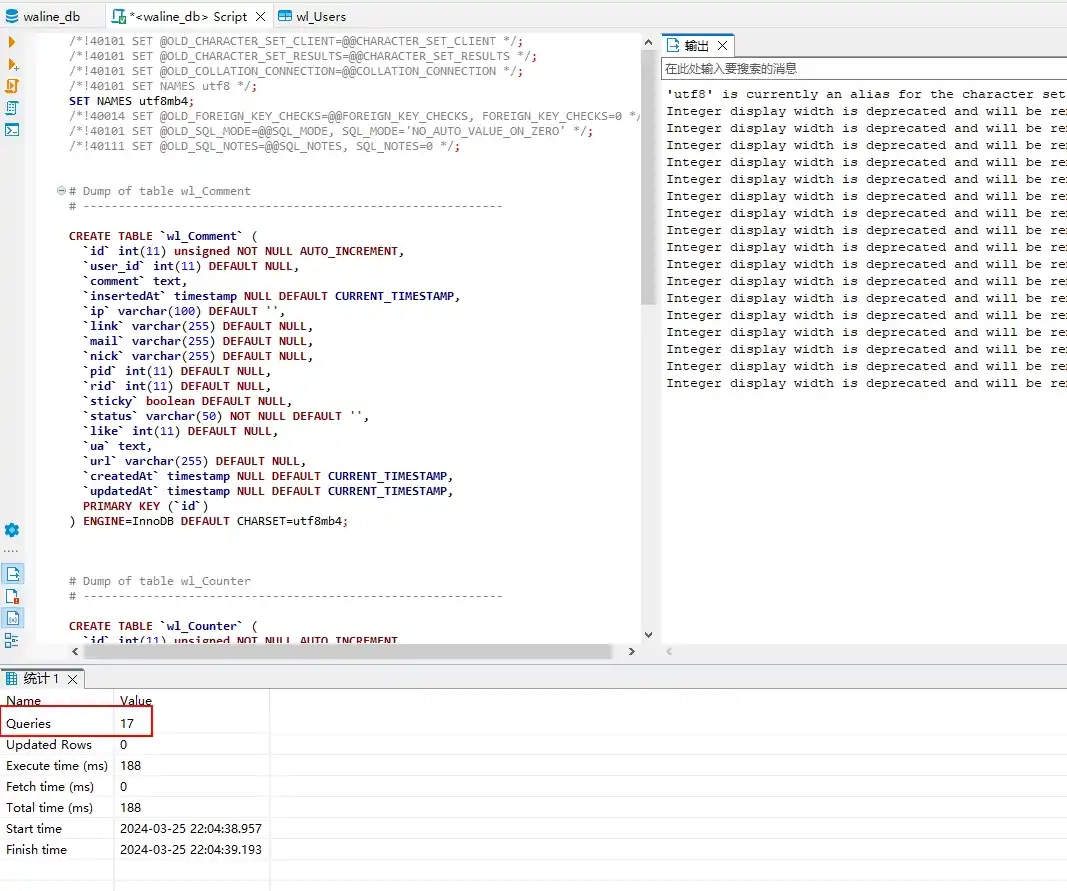
Task: Close the 统计 1 results tab
Action: [72, 679]
